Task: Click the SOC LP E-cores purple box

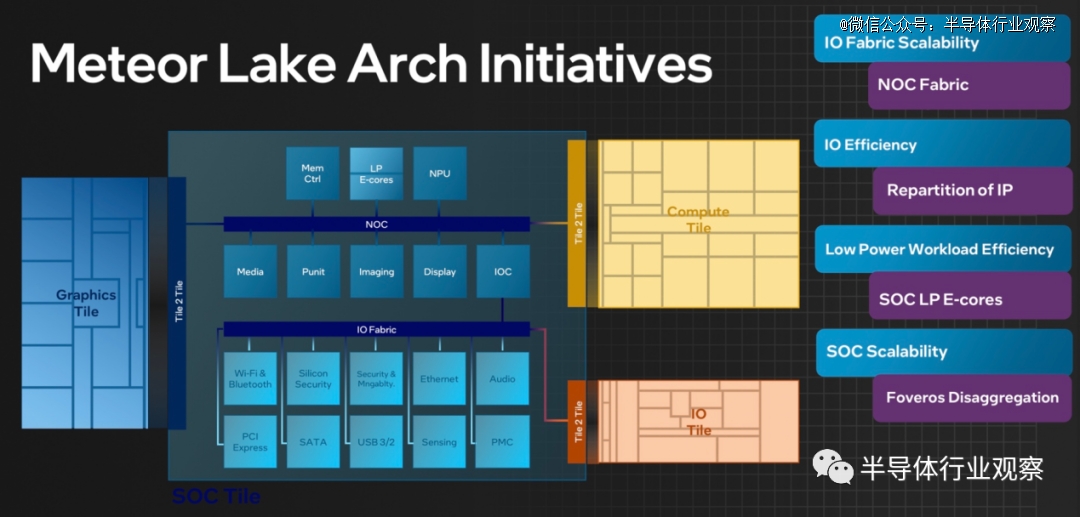Action: (x=970, y=296)
